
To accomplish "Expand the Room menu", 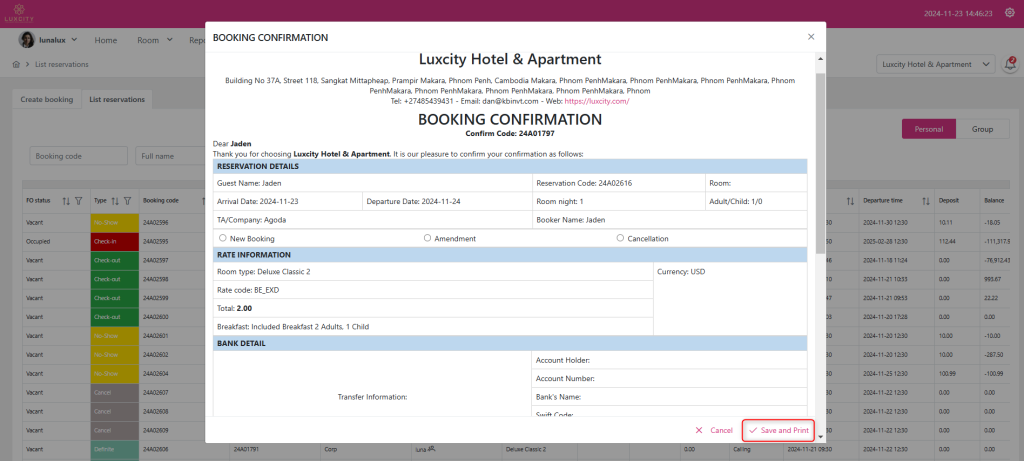I will pos(154,40).
